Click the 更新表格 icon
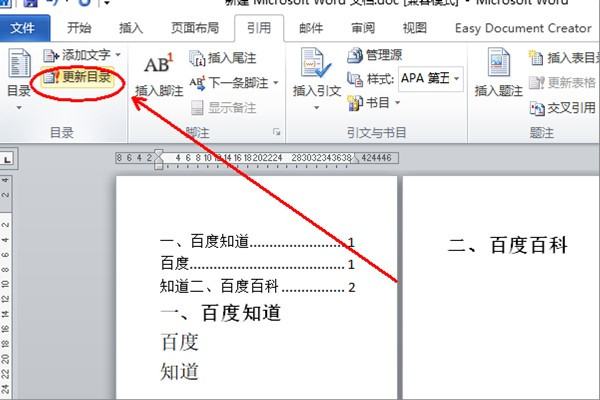The image size is (600, 400). [x=536, y=83]
